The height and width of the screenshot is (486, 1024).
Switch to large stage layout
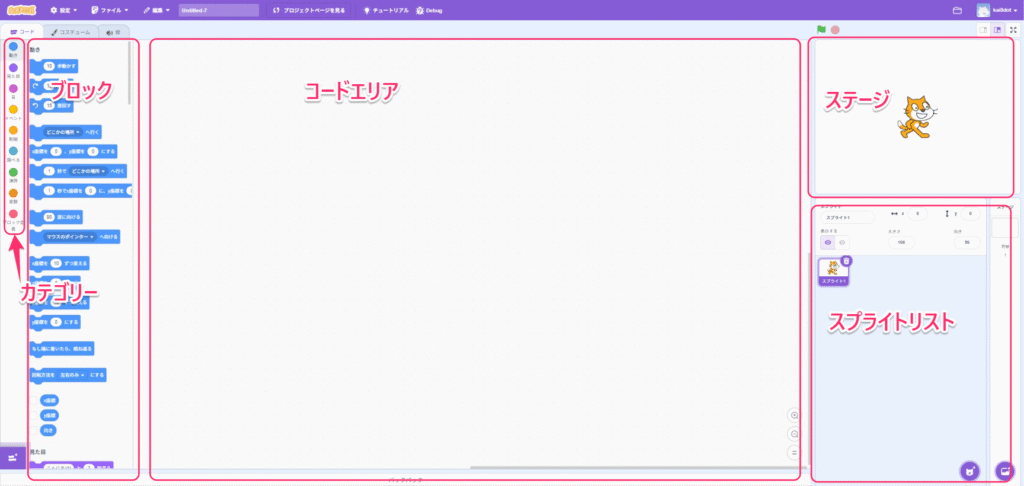[x=997, y=30]
